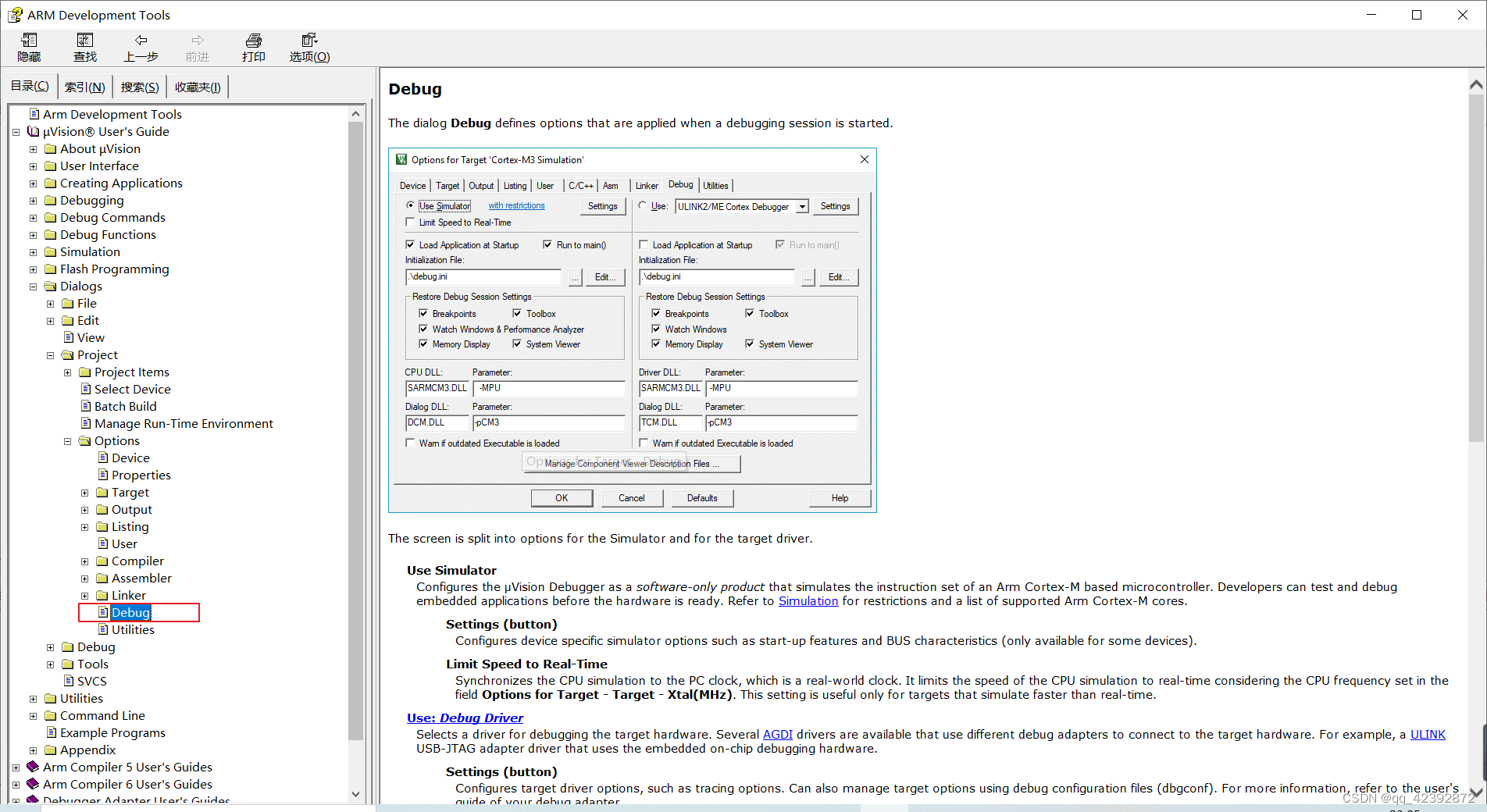
Task: Select Debugging in the contents tree
Action: [x=91, y=200]
